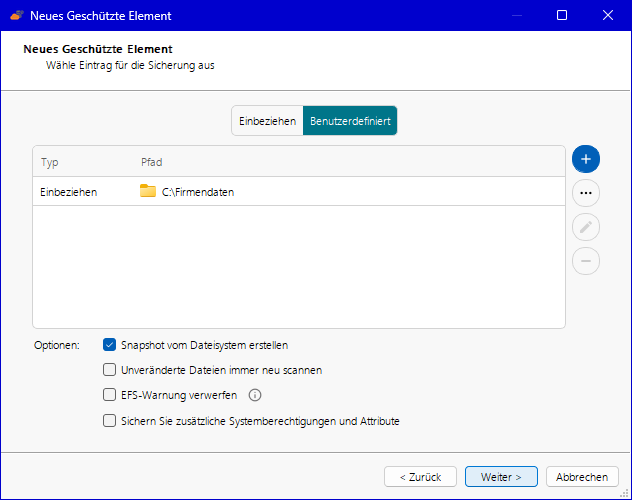Click the Einbeziehen type cell in list
The image size is (632, 500).
[x=69, y=192]
